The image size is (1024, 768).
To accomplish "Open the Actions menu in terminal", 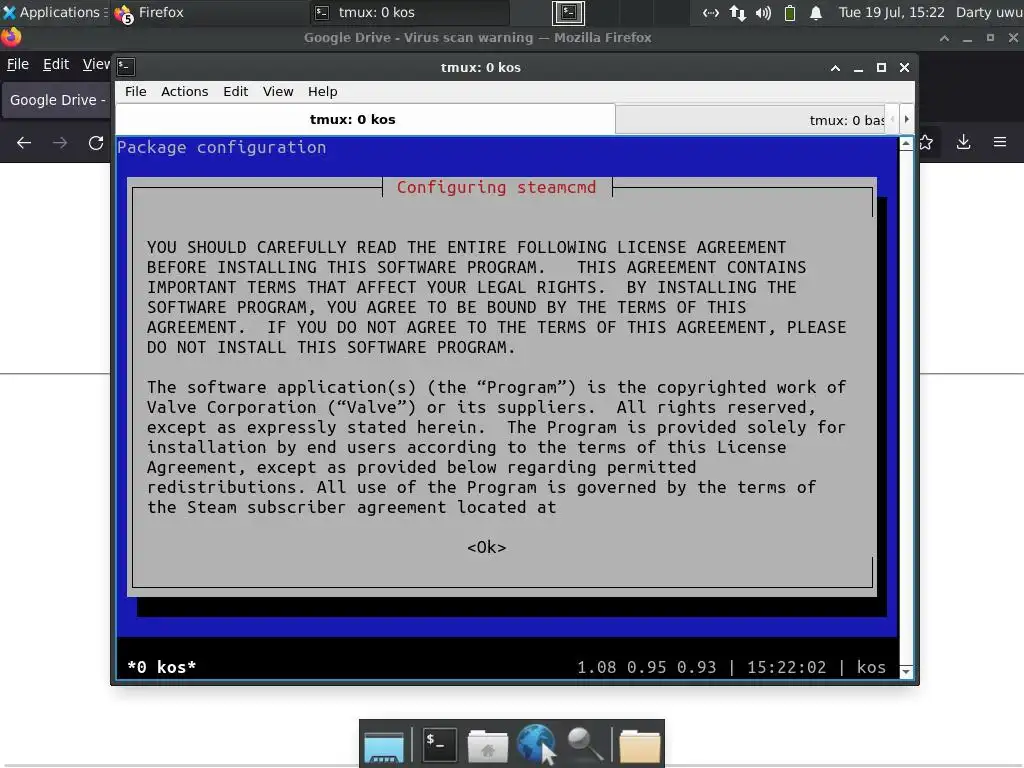I will point(185,91).
